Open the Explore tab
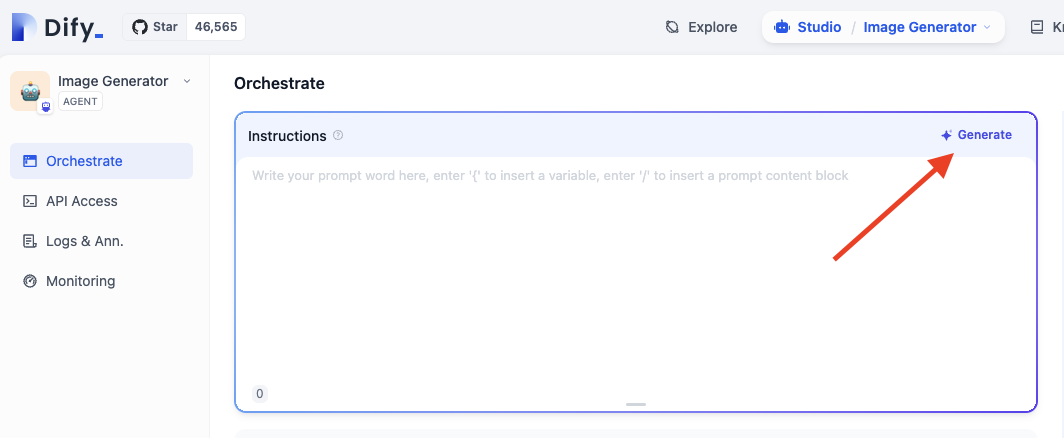Screen dimensions: 1064x438 click(701, 27)
